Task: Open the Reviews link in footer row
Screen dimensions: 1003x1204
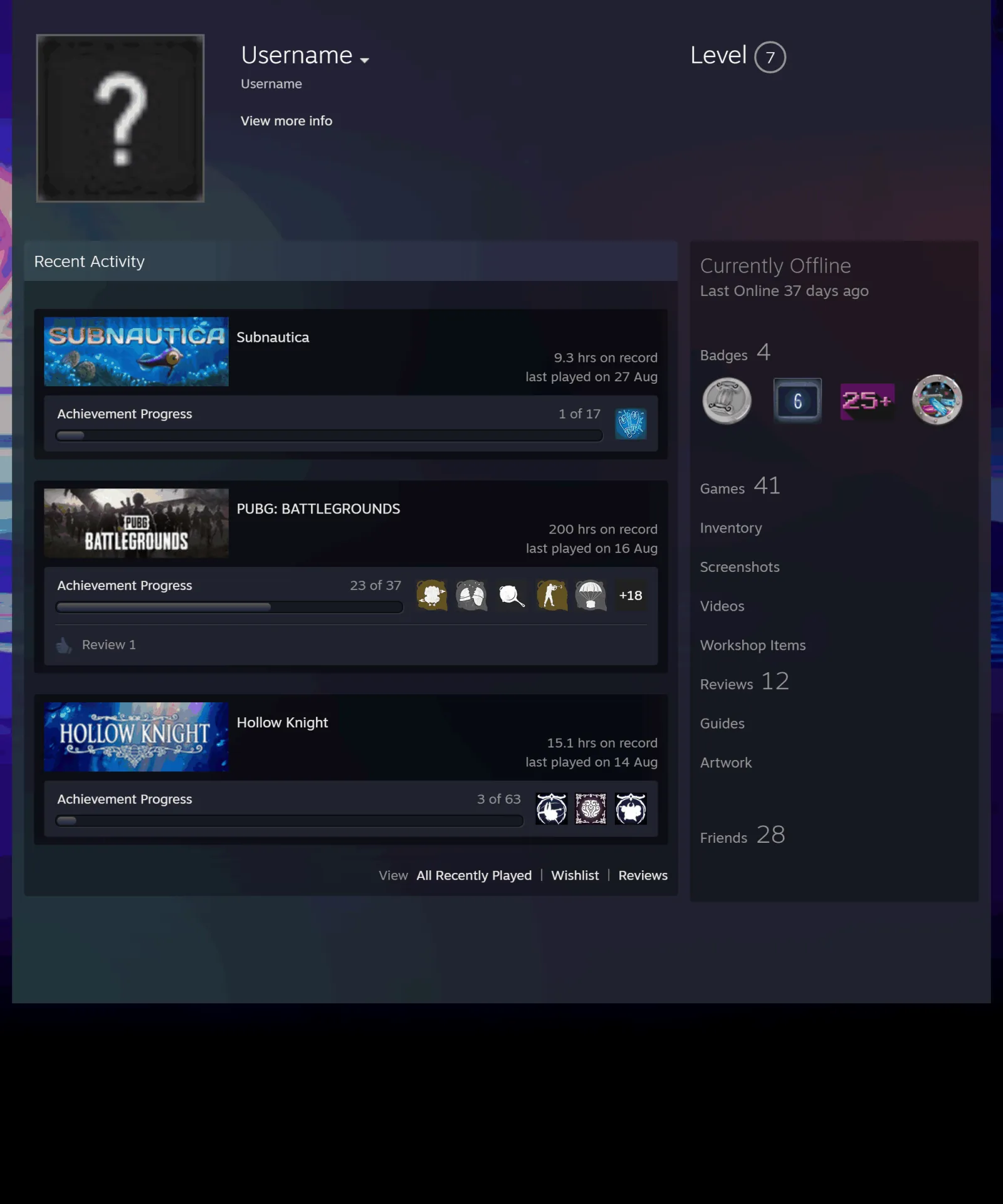Action: (643, 875)
